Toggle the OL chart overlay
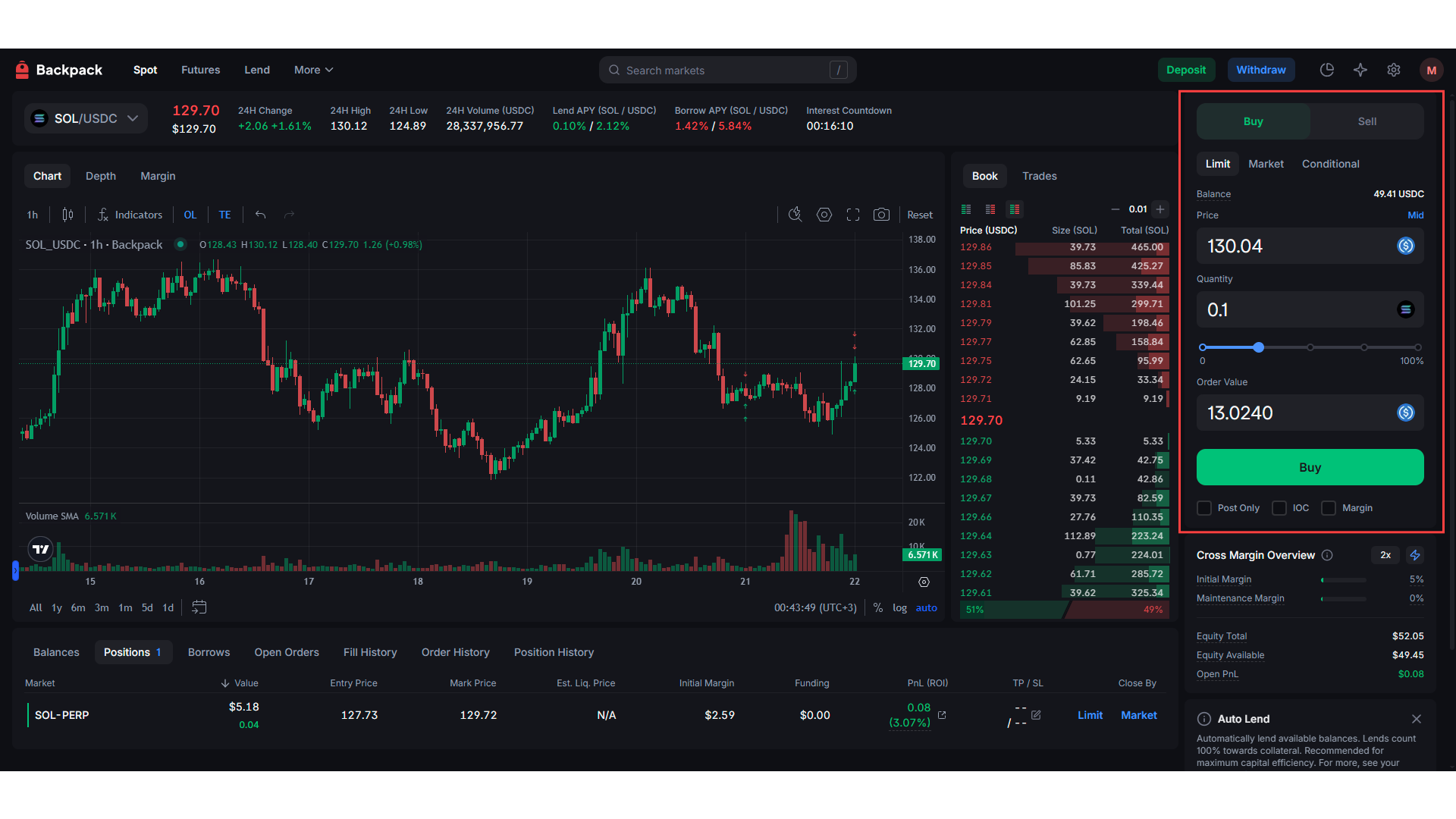The height and width of the screenshot is (819, 1456). pyautogui.click(x=190, y=215)
